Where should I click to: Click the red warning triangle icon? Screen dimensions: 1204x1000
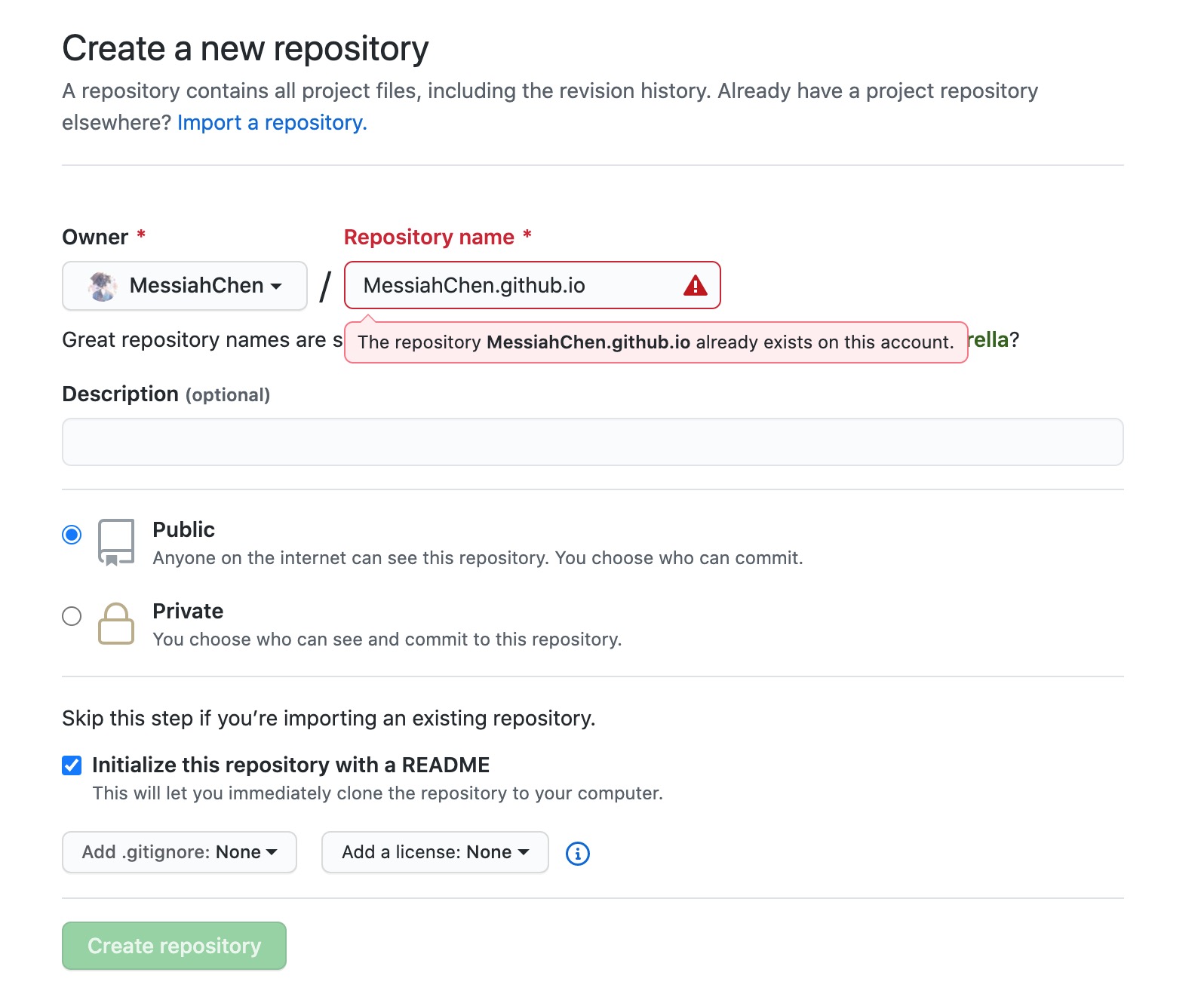pyautogui.click(x=695, y=286)
